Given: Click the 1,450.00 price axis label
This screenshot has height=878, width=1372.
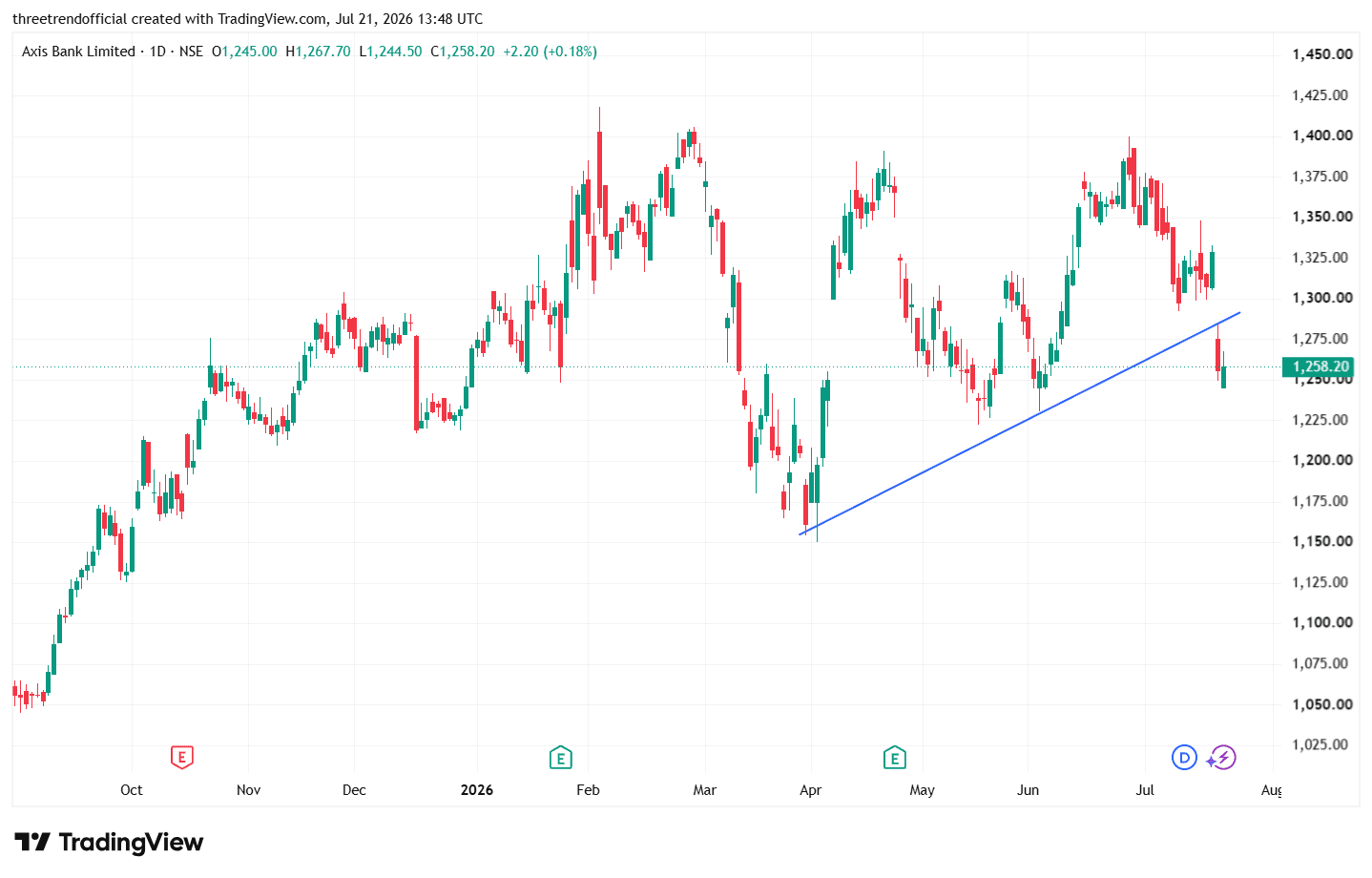Looking at the screenshot, I should (1321, 54).
